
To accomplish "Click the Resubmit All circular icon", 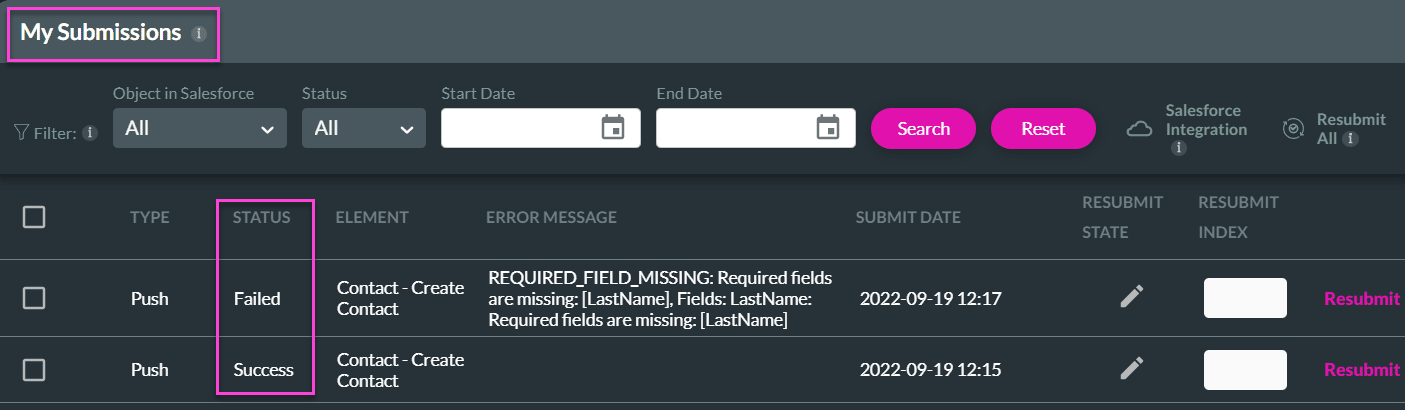I will (x=1293, y=129).
